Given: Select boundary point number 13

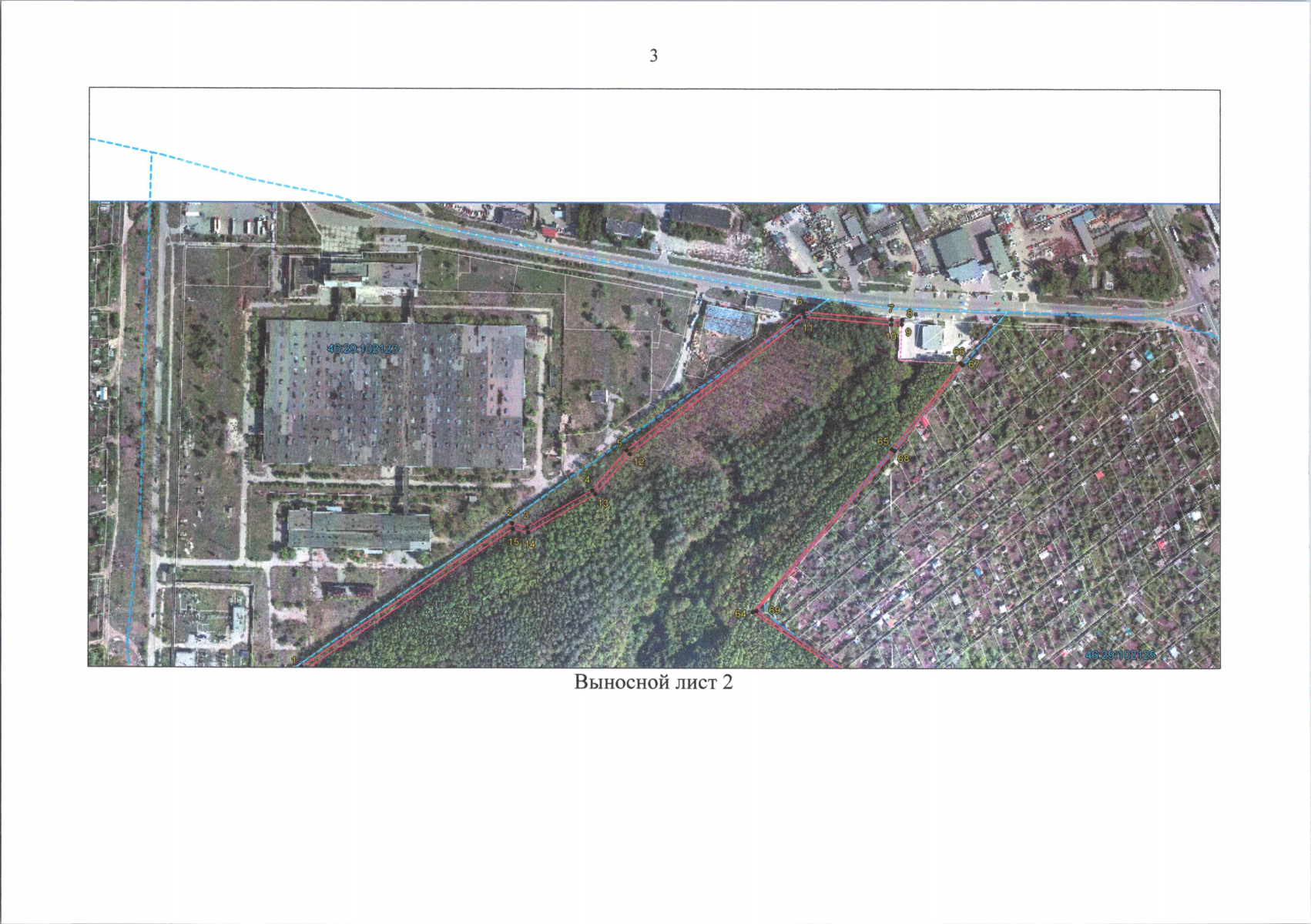Looking at the screenshot, I should [x=603, y=504].
